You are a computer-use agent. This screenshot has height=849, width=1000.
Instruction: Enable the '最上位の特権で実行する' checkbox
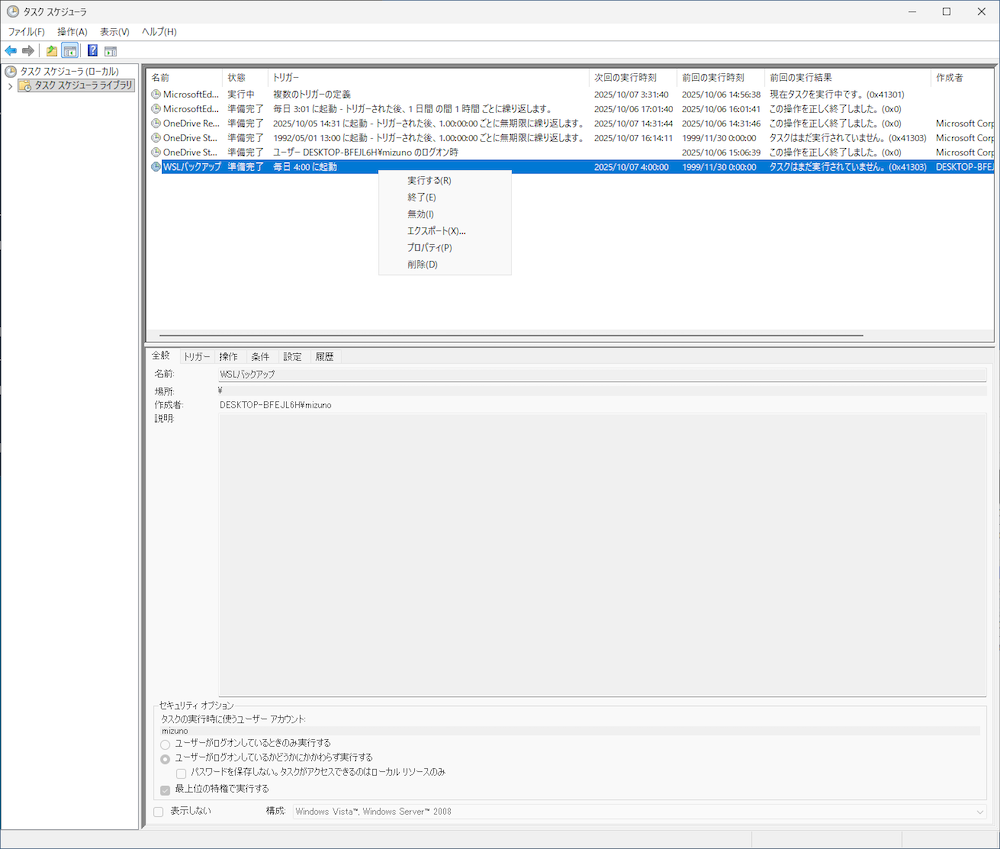click(x=166, y=789)
